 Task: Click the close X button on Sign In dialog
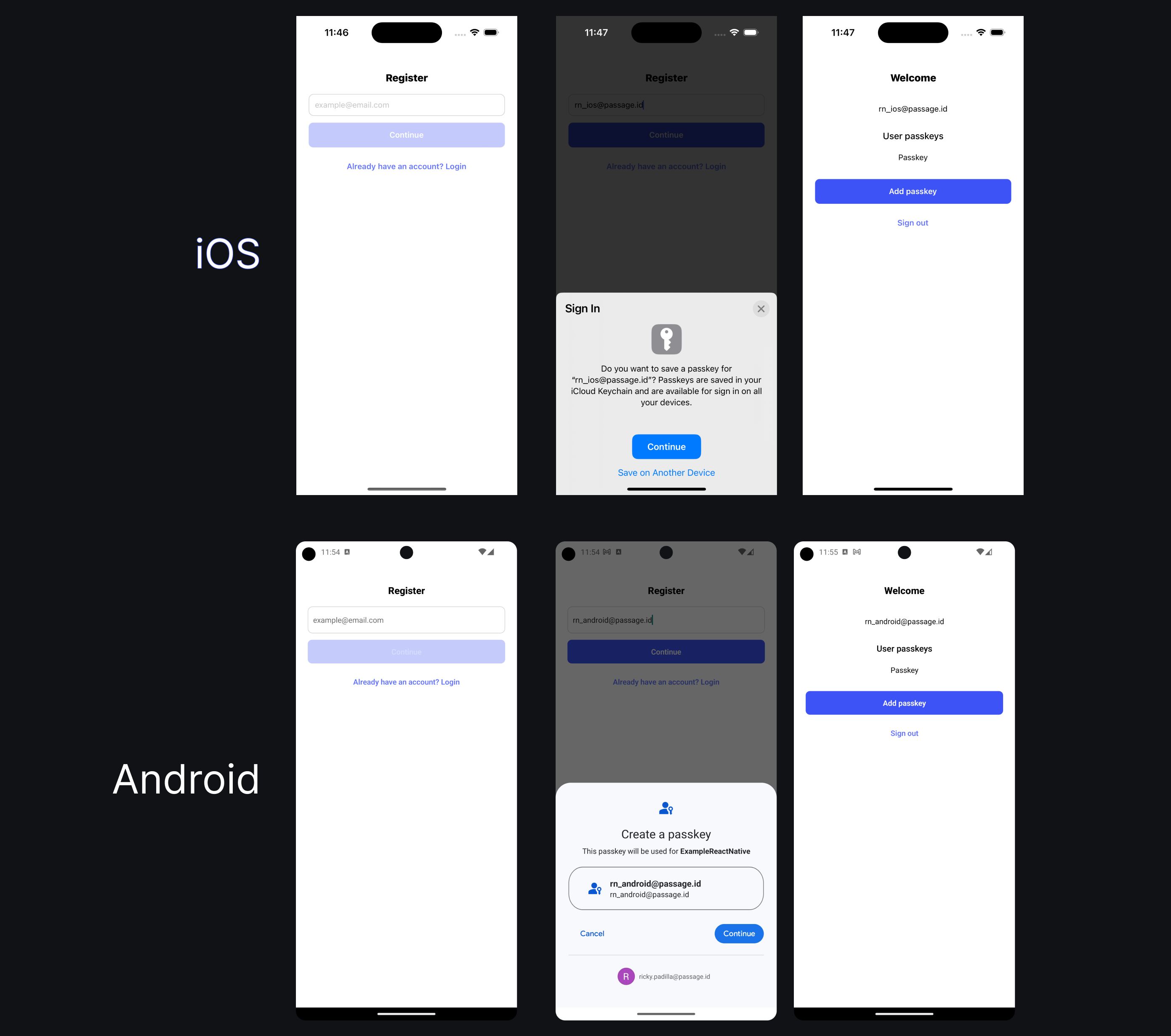[x=761, y=308]
